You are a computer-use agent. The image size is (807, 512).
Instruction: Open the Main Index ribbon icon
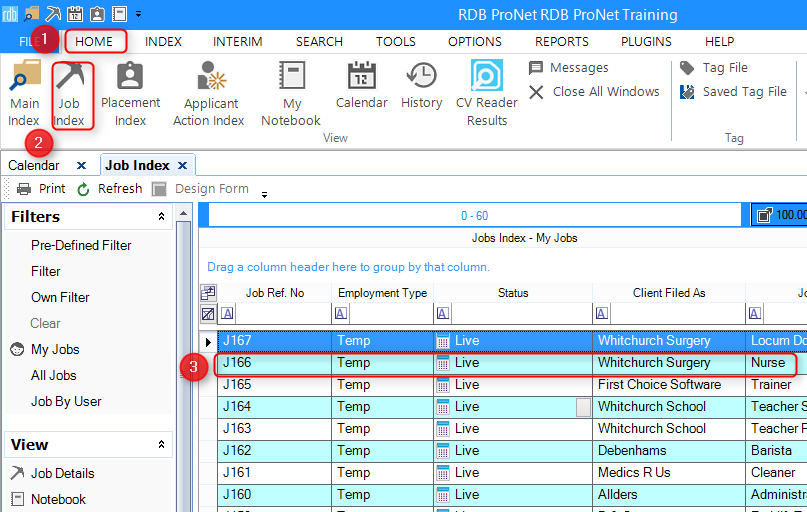tap(24, 93)
